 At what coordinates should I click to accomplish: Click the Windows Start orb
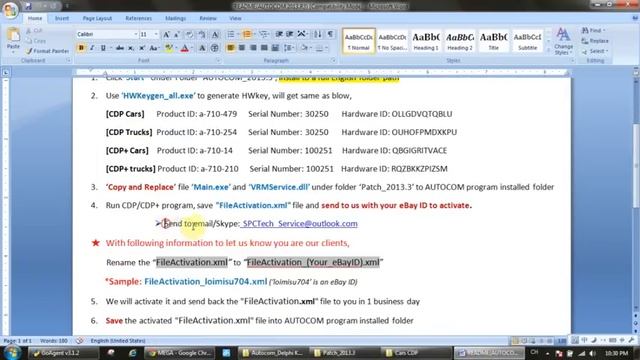[12, 353]
